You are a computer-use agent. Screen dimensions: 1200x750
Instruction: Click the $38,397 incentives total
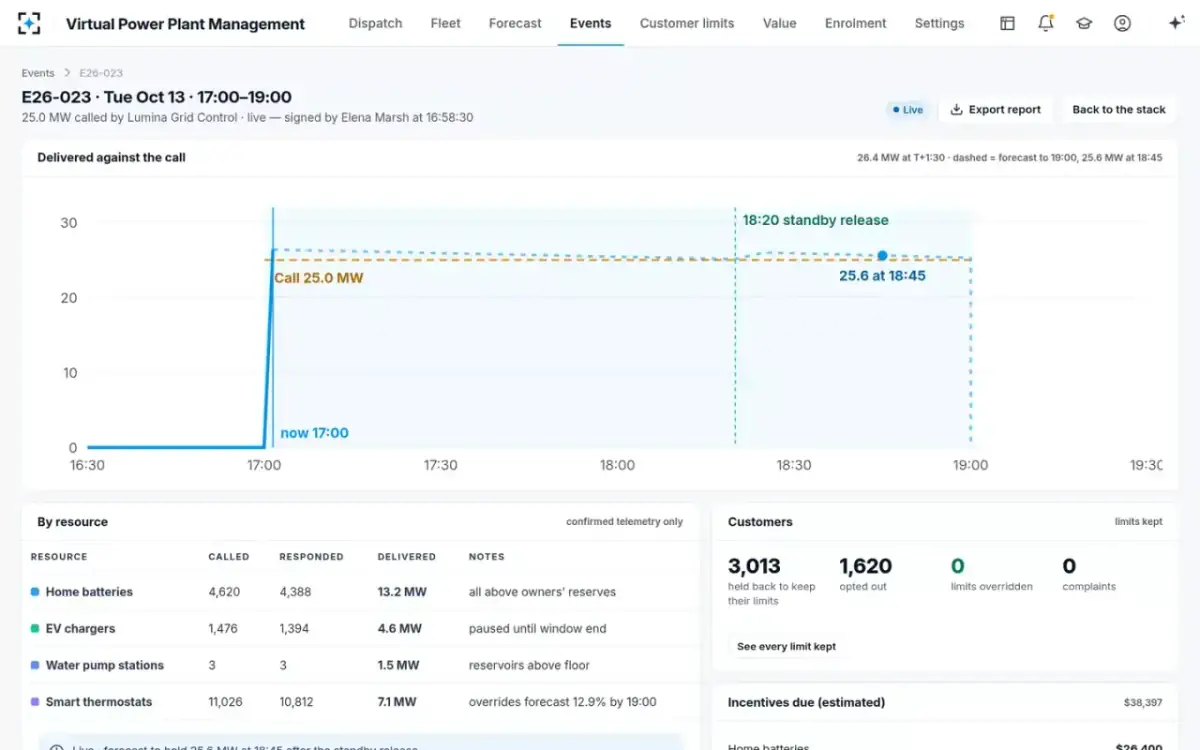pyautogui.click(x=1143, y=703)
